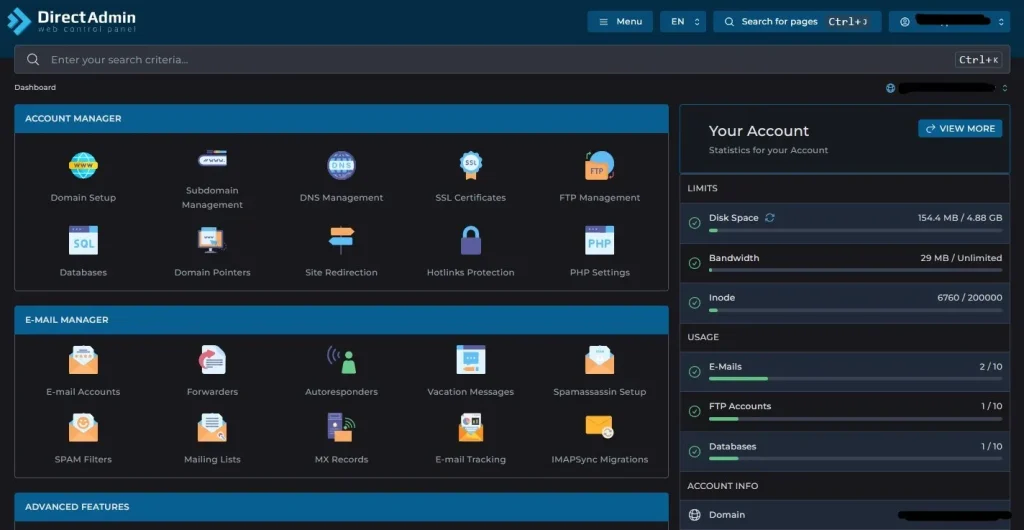This screenshot has width=1024, height=530.
Task: Expand the domain selector below the search bar
Action: [x=947, y=88]
